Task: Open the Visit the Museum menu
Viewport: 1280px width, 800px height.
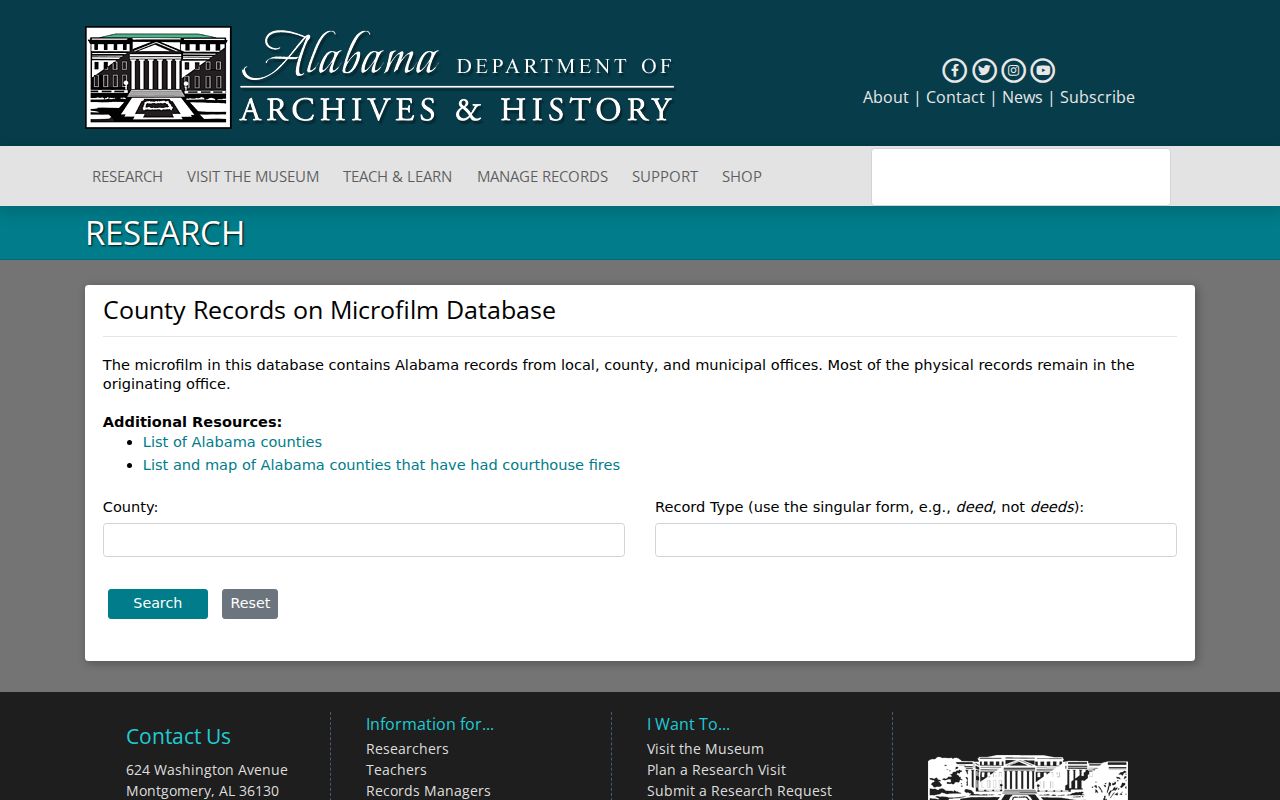Action: click(x=253, y=176)
